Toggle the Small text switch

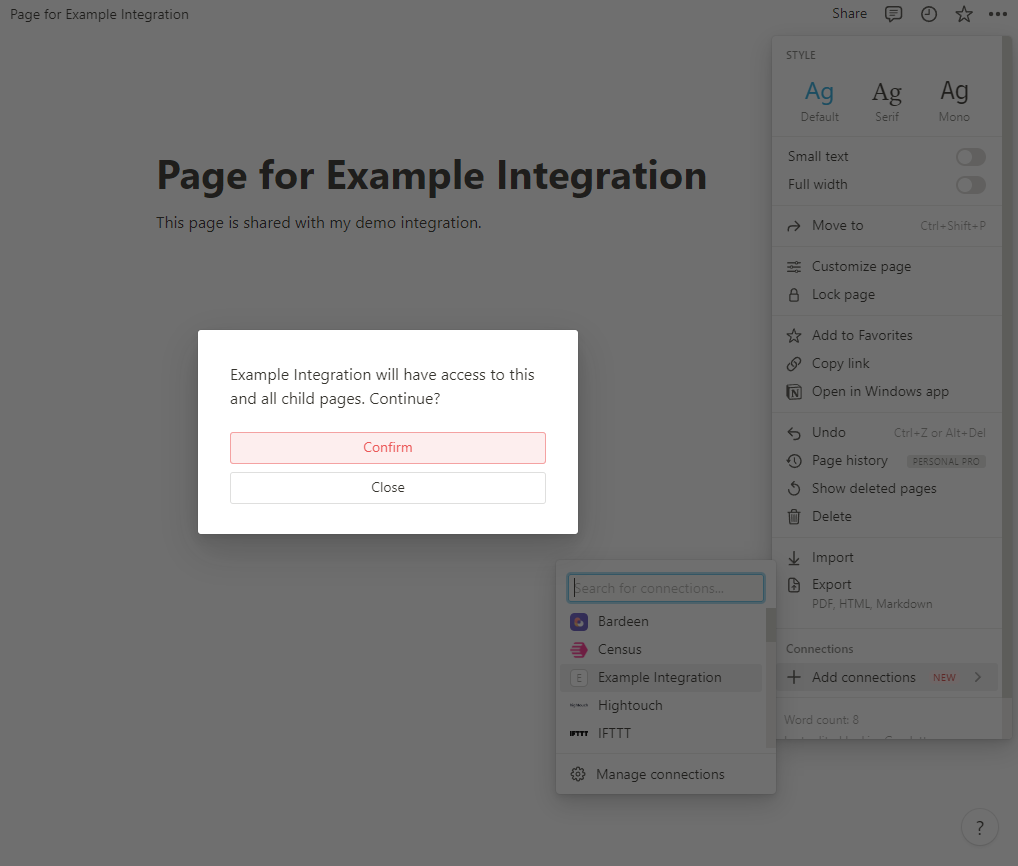pyautogui.click(x=971, y=156)
